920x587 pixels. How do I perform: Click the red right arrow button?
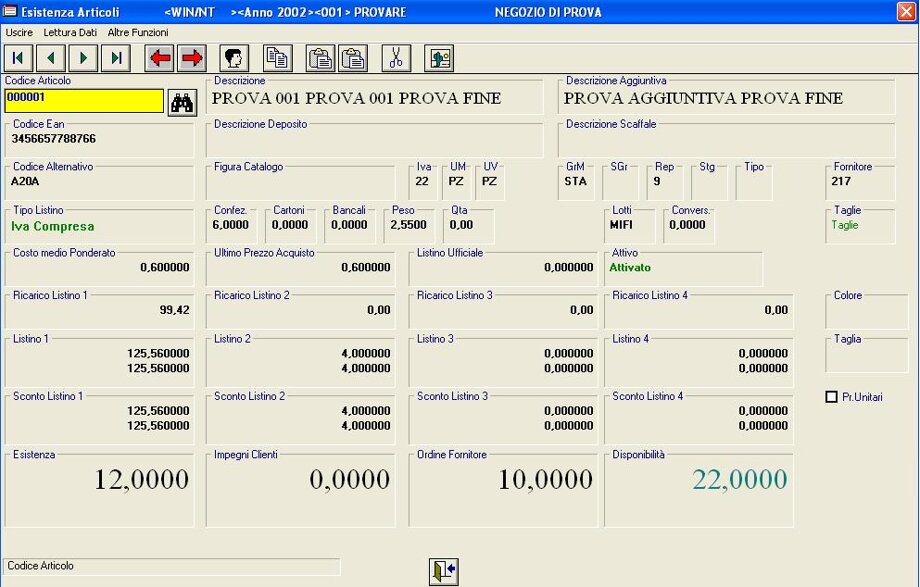point(191,58)
